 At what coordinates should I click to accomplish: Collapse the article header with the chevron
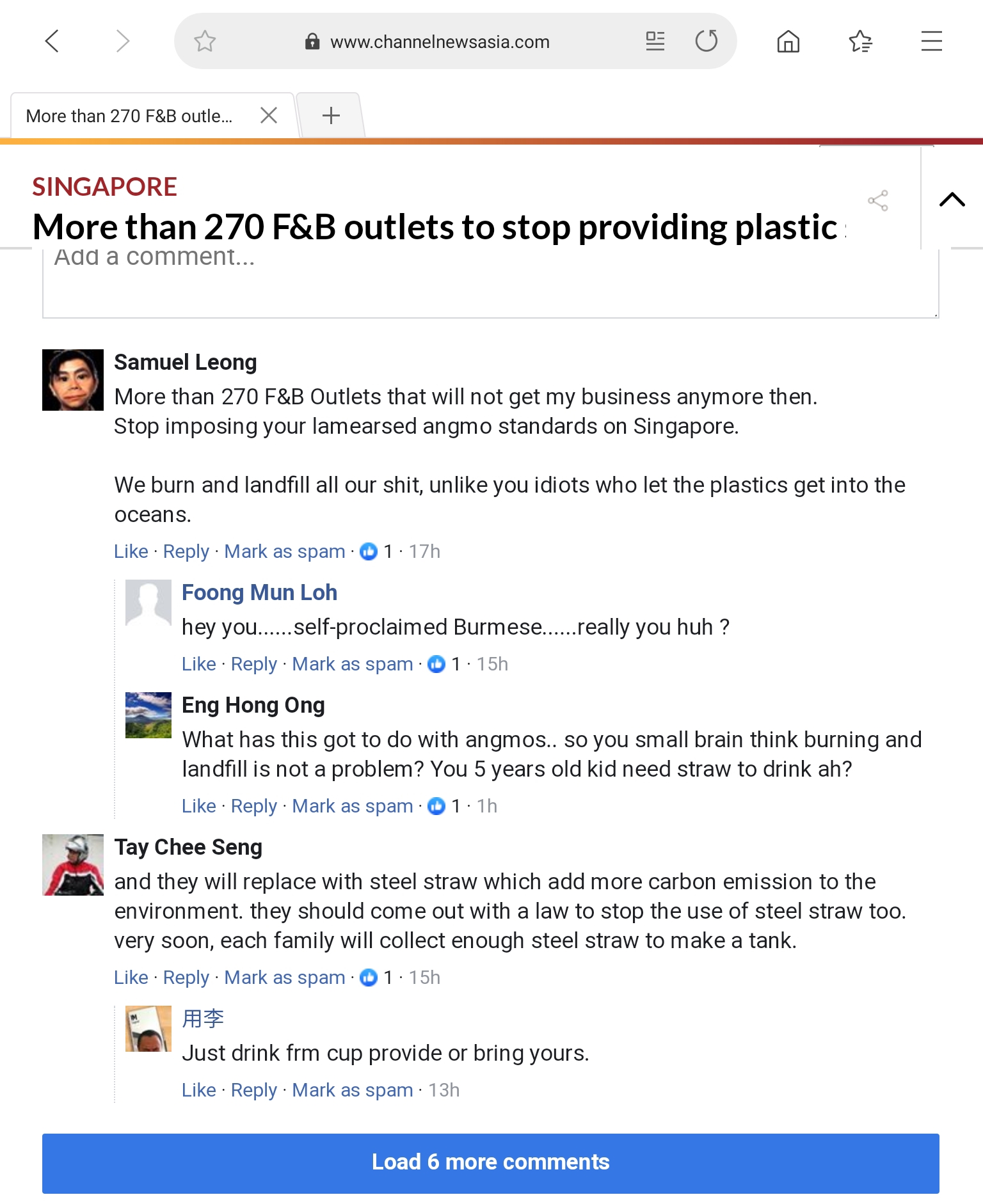coord(952,200)
